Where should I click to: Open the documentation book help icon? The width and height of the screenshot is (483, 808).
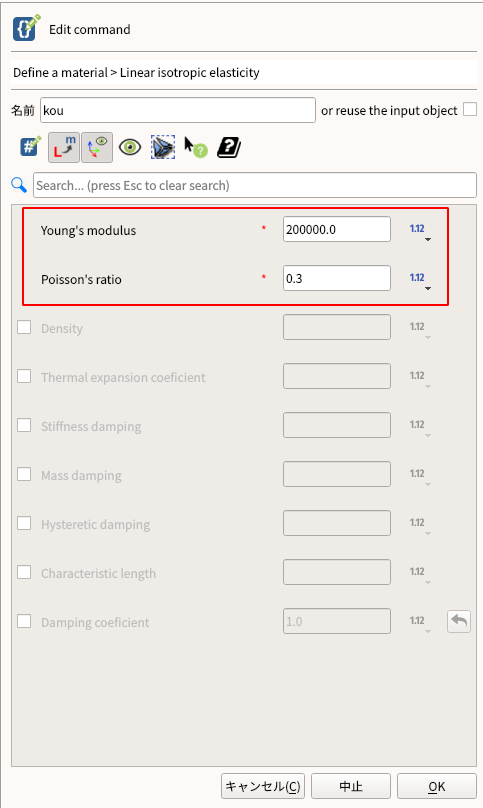pyautogui.click(x=229, y=147)
